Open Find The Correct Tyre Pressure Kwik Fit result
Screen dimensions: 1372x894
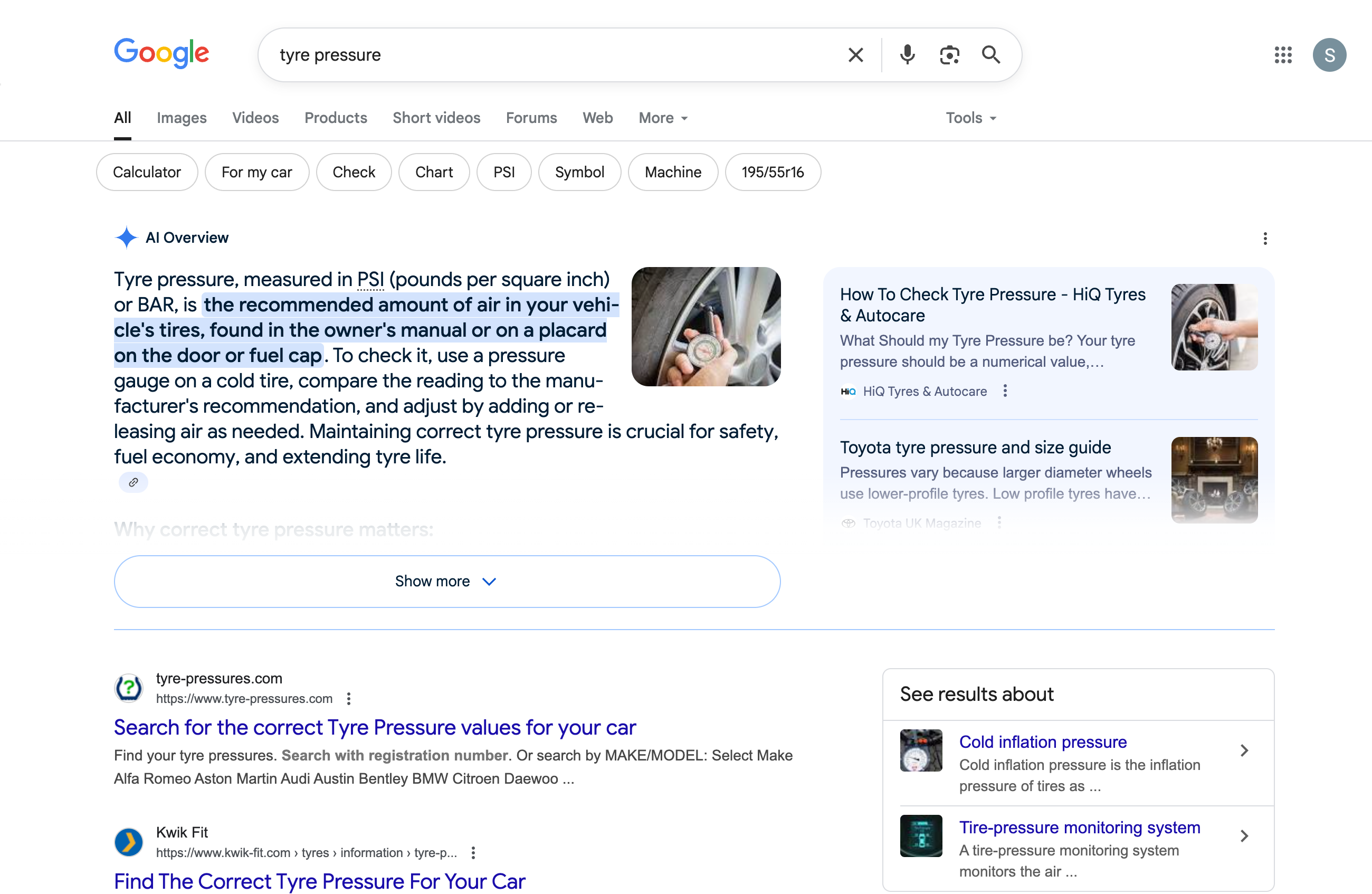pos(319,881)
